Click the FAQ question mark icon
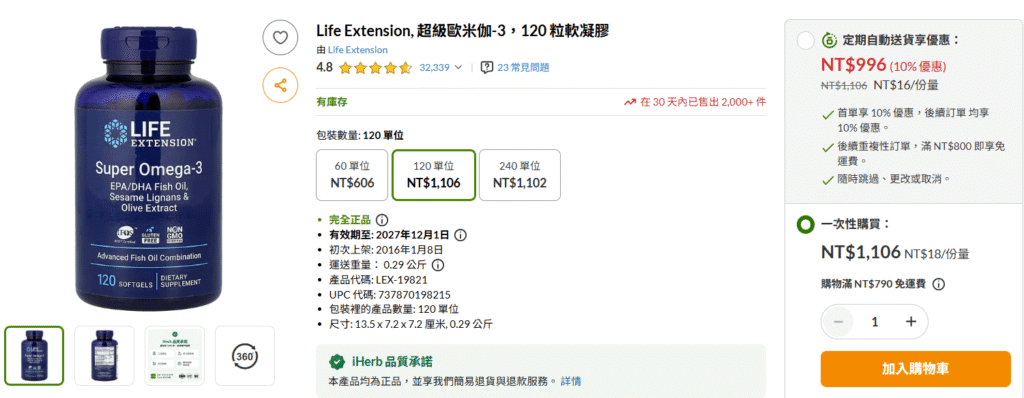1024x398 pixels. click(487, 67)
